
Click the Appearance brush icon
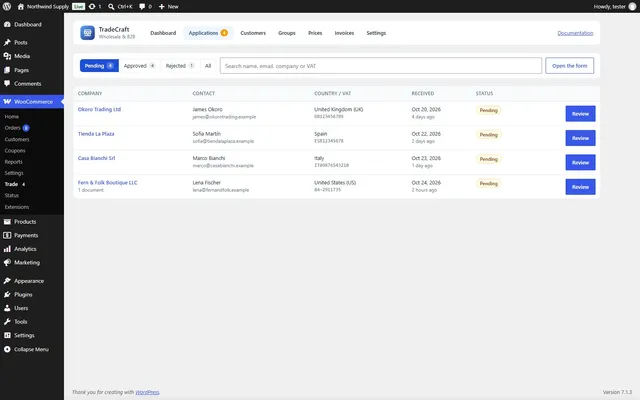(x=7, y=281)
